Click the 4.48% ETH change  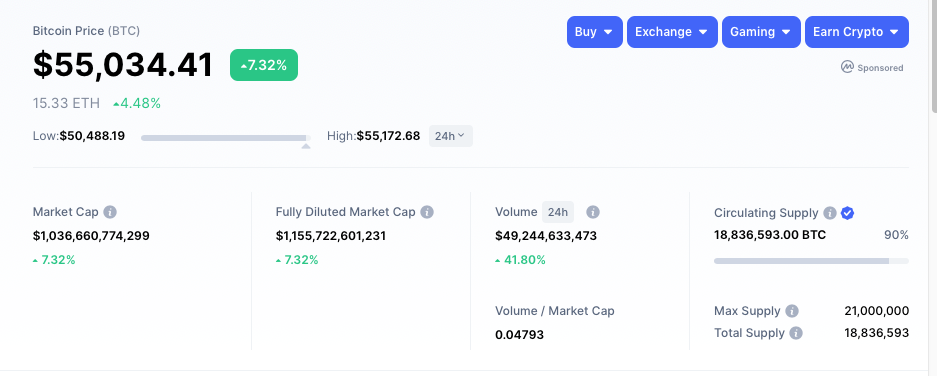coord(137,103)
